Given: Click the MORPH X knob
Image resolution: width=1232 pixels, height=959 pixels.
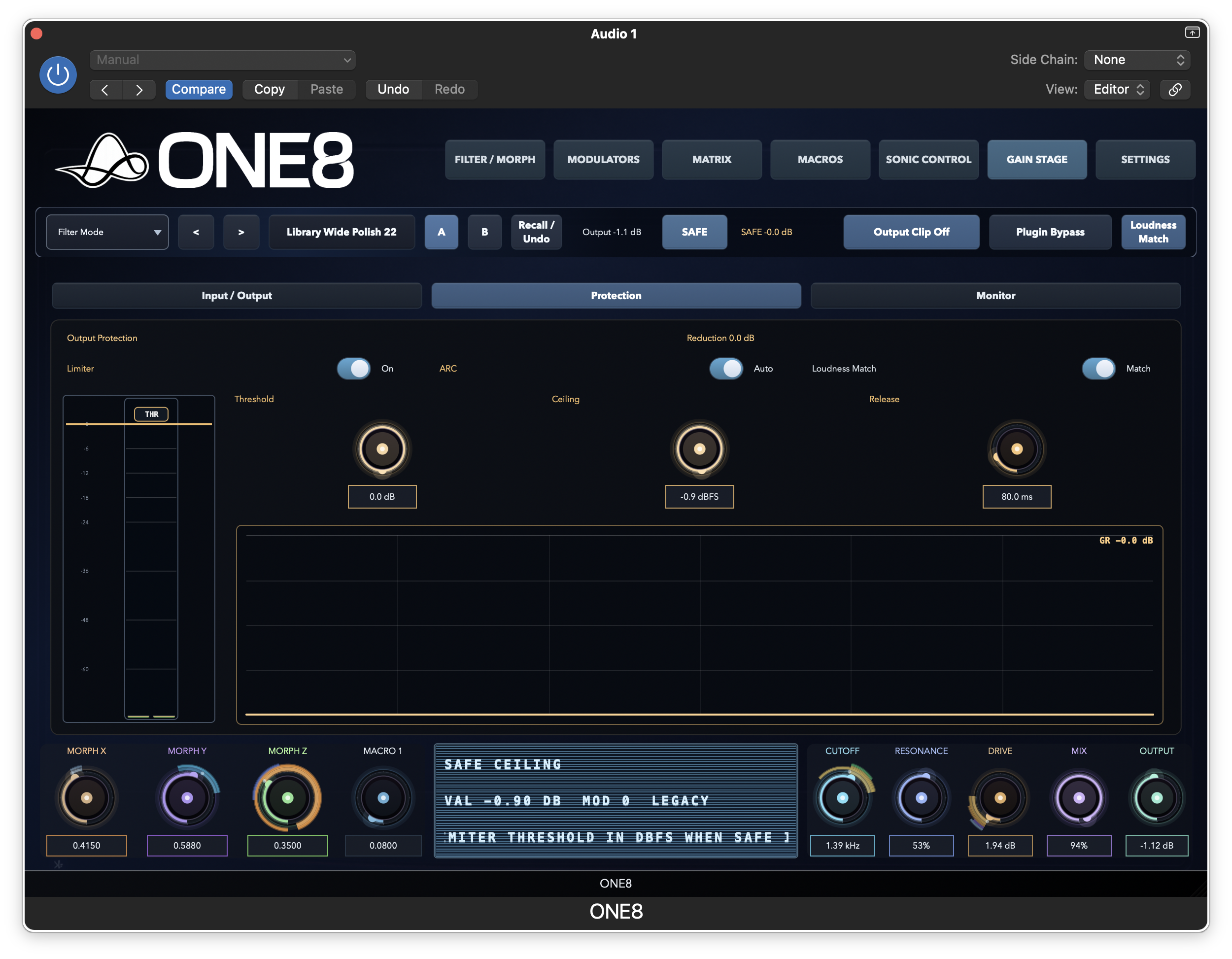Looking at the screenshot, I should point(86,798).
